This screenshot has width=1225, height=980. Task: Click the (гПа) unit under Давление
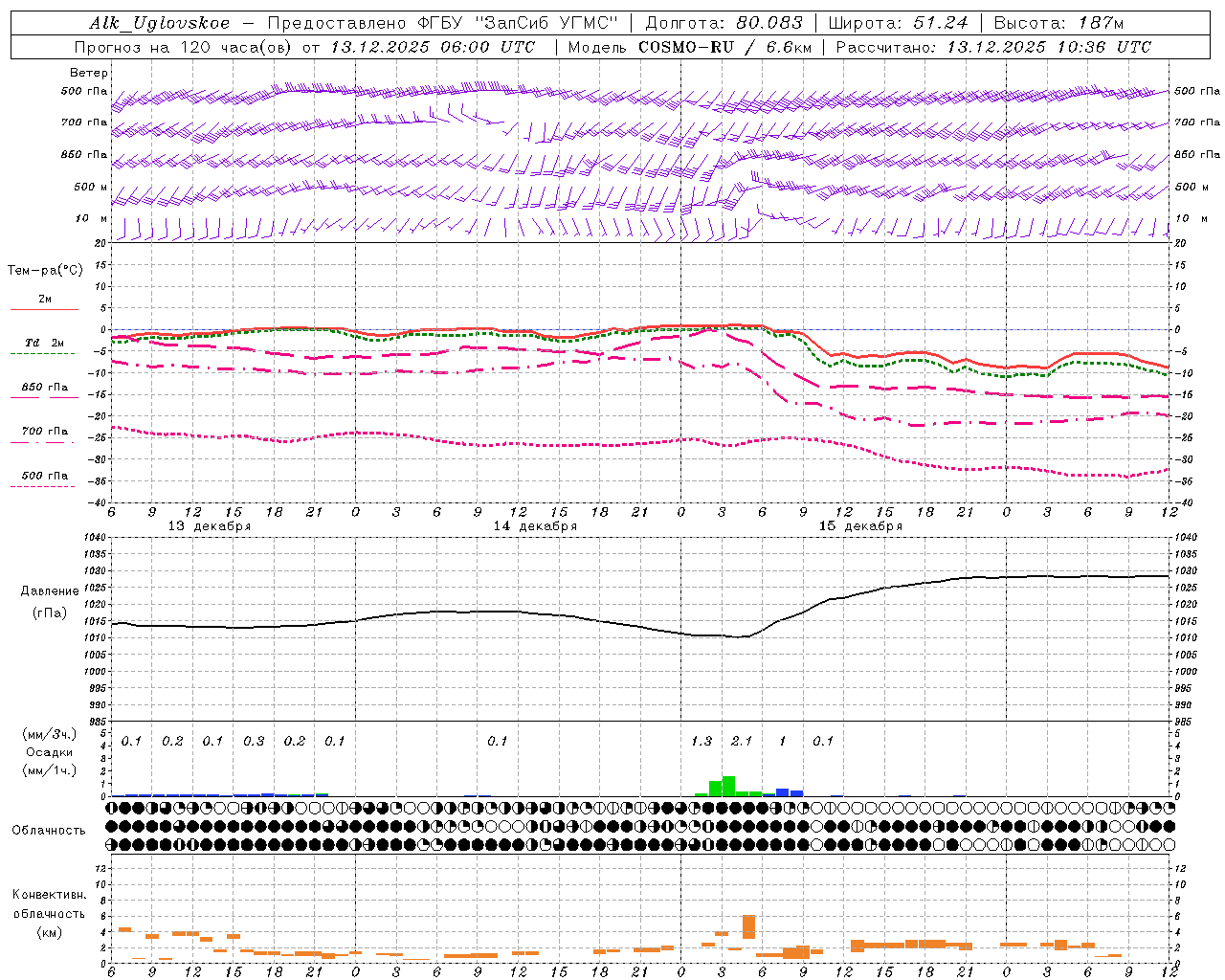tap(50, 613)
